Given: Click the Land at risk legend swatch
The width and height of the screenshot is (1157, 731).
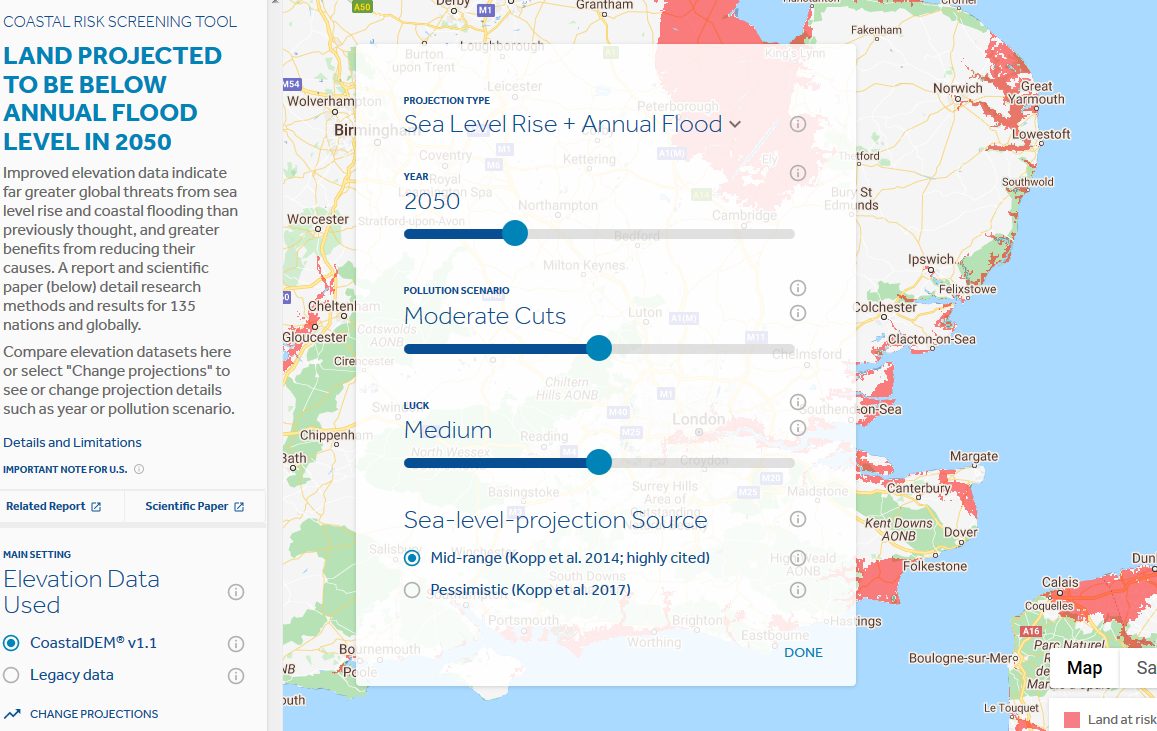Looking at the screenshot, I should pyautogui.click(x=1072, y=720).
